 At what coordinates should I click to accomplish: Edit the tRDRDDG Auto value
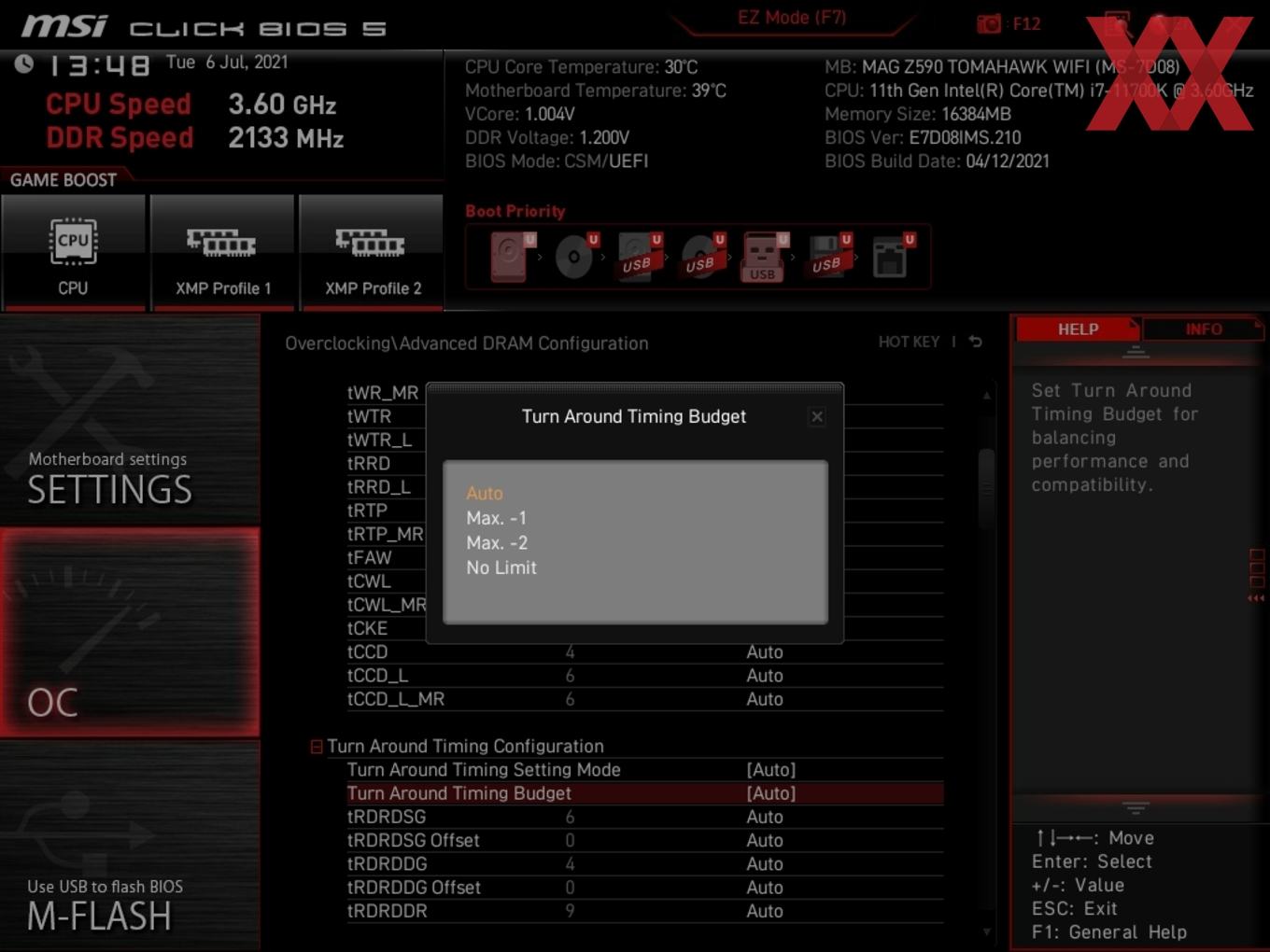765,864
